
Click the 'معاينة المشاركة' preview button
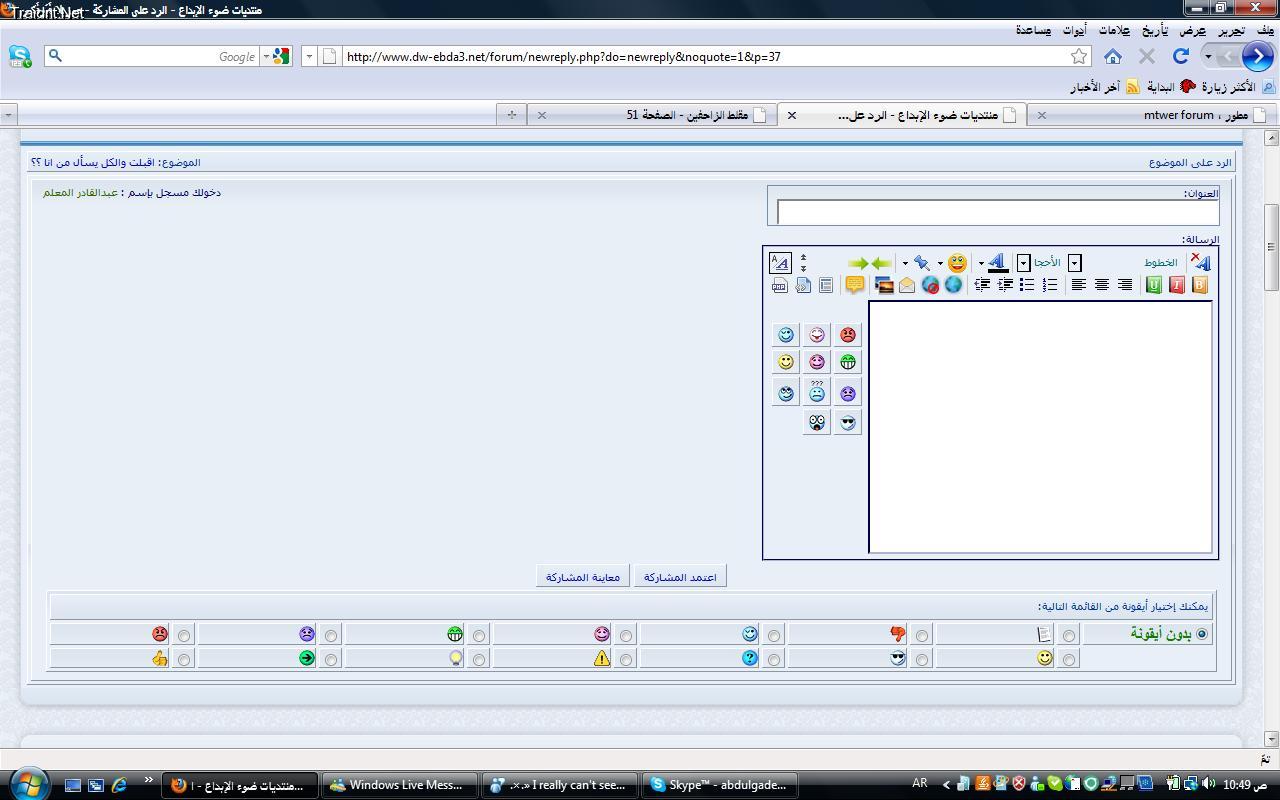click(583, 577)
